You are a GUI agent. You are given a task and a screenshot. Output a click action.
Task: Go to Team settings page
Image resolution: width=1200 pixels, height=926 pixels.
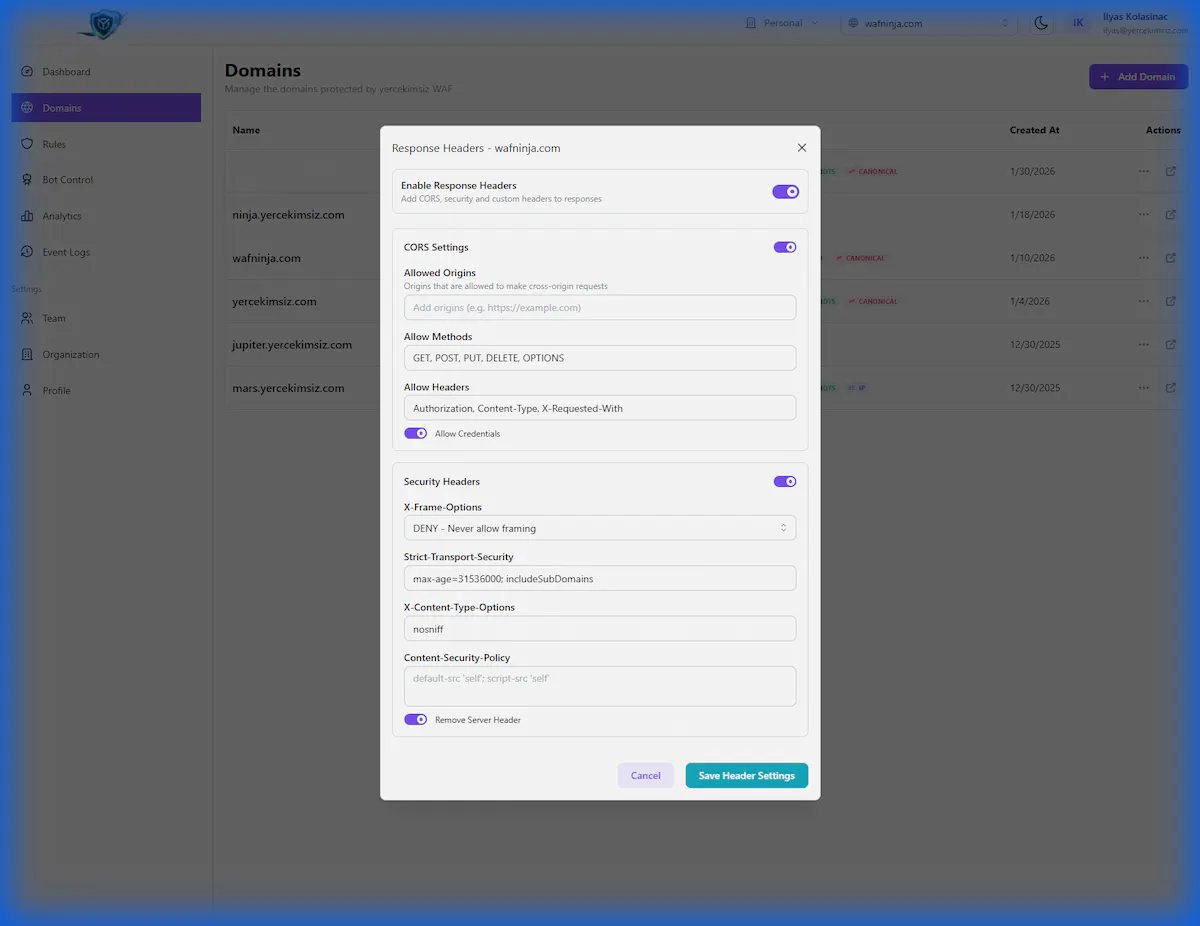point(106,318)
